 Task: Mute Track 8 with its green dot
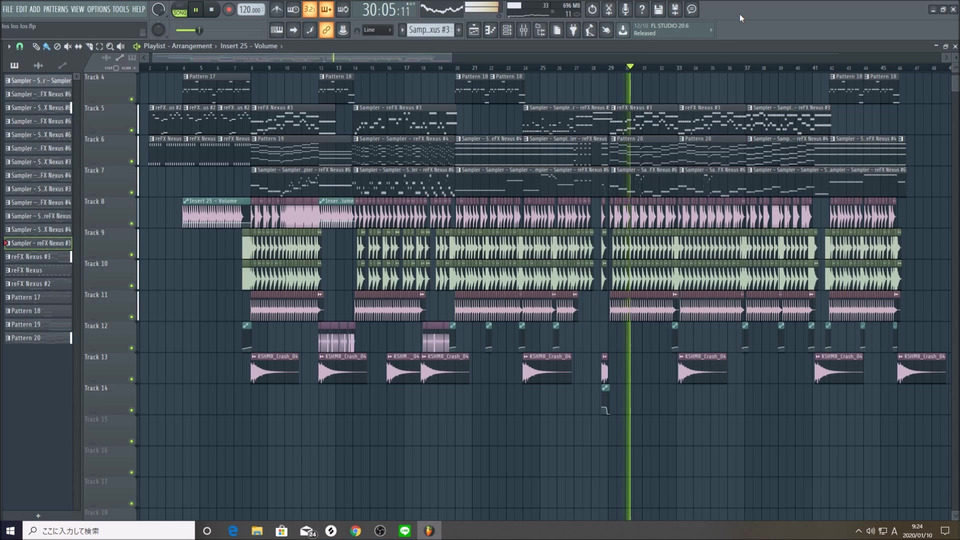point(132,223)
